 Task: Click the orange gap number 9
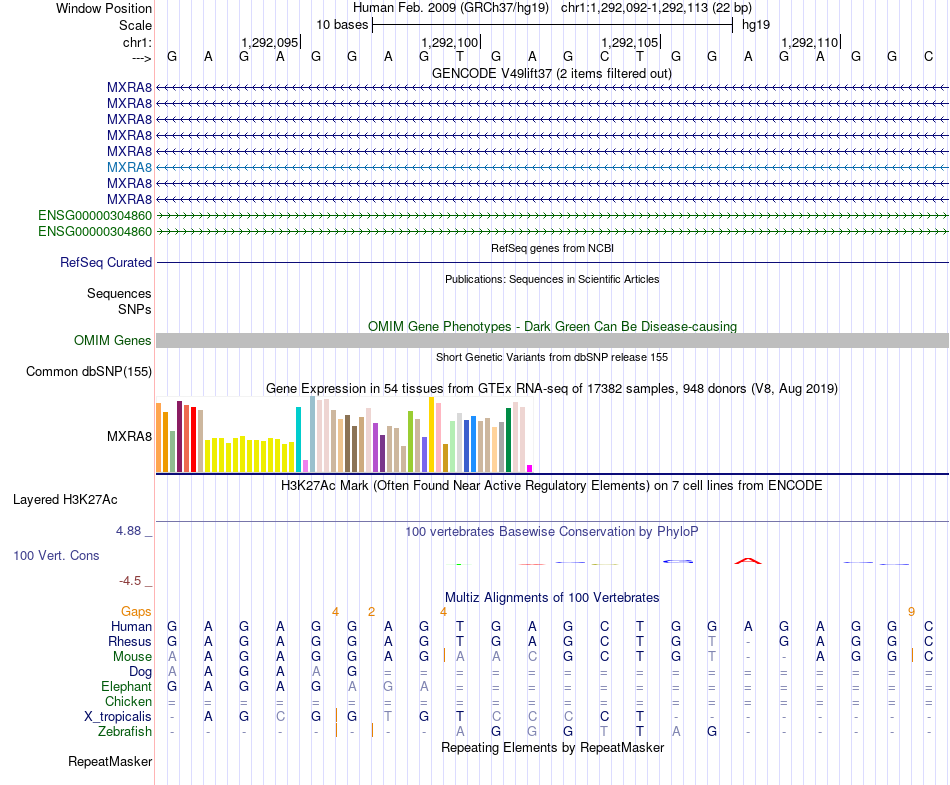911,612
